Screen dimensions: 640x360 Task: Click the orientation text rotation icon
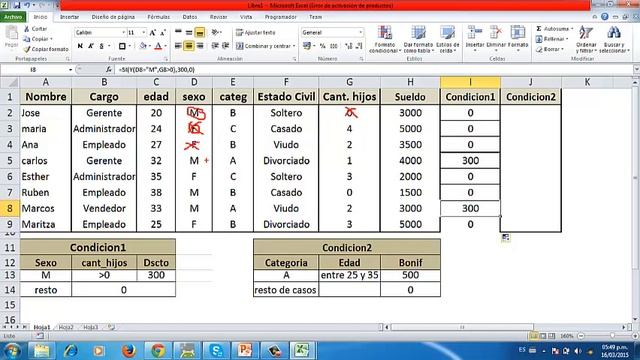215,32
